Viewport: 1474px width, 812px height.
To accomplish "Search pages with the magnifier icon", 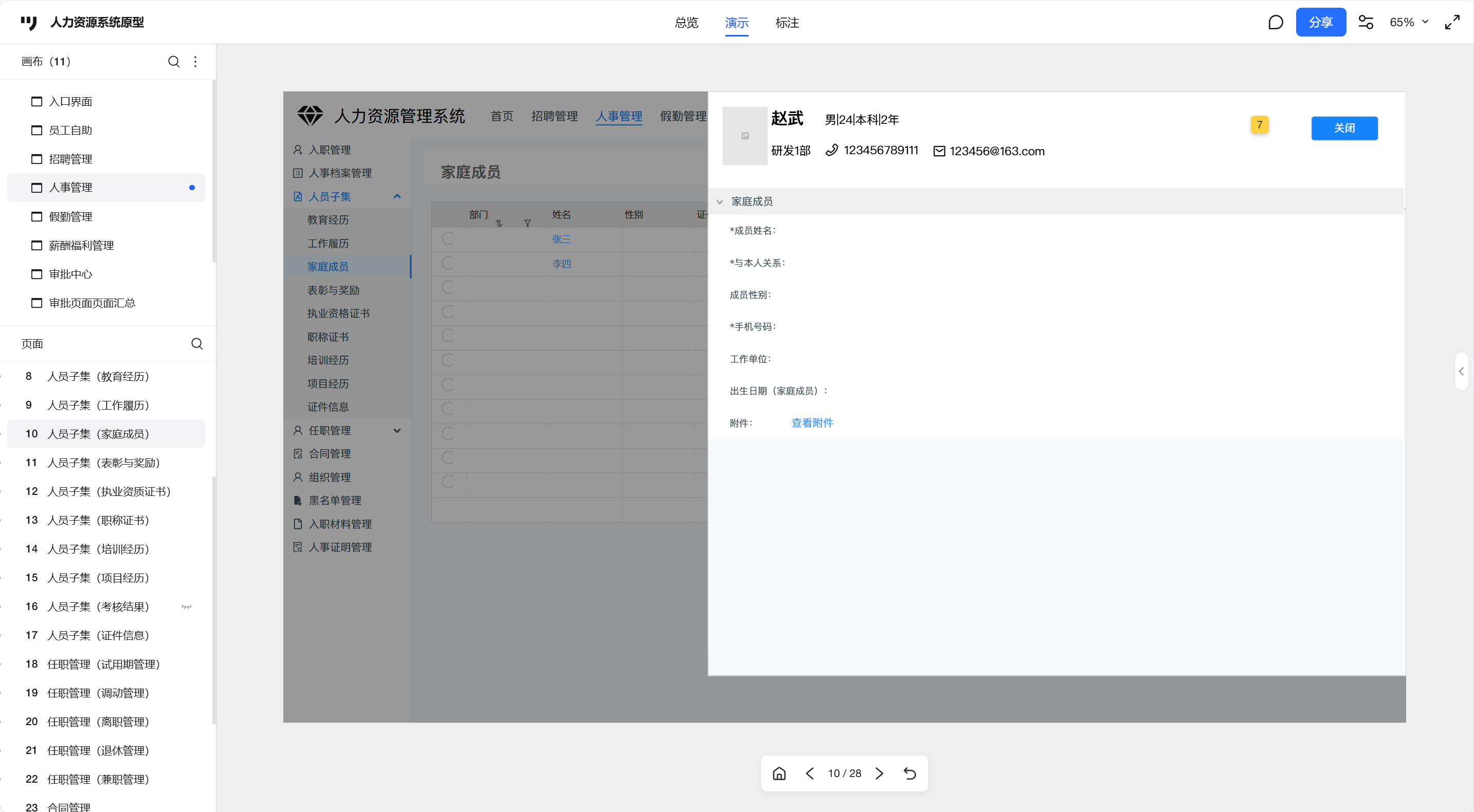I will pyautogui.click(x=197, y=344).
